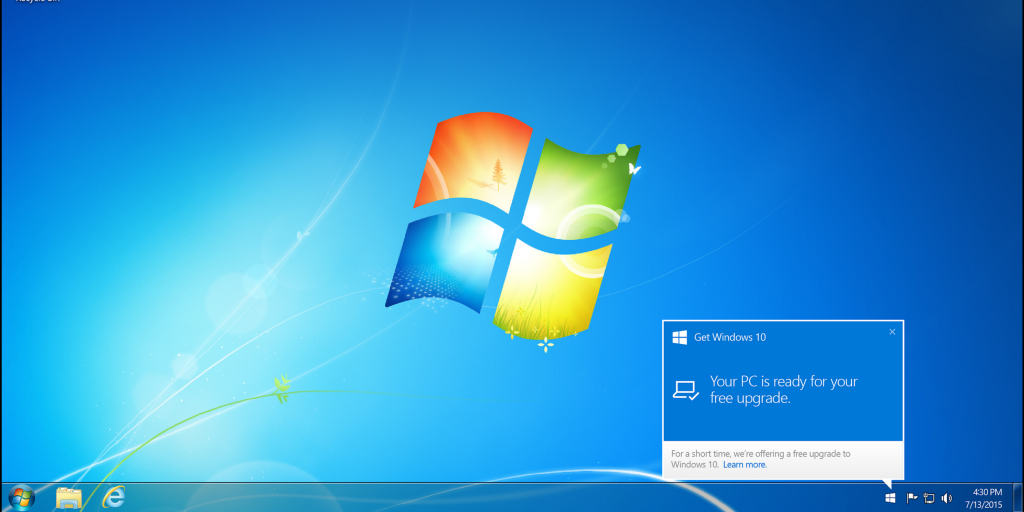1024x512 pixels.
Task: Click the 'For a short time' offer text
Action: pos(761,459)
